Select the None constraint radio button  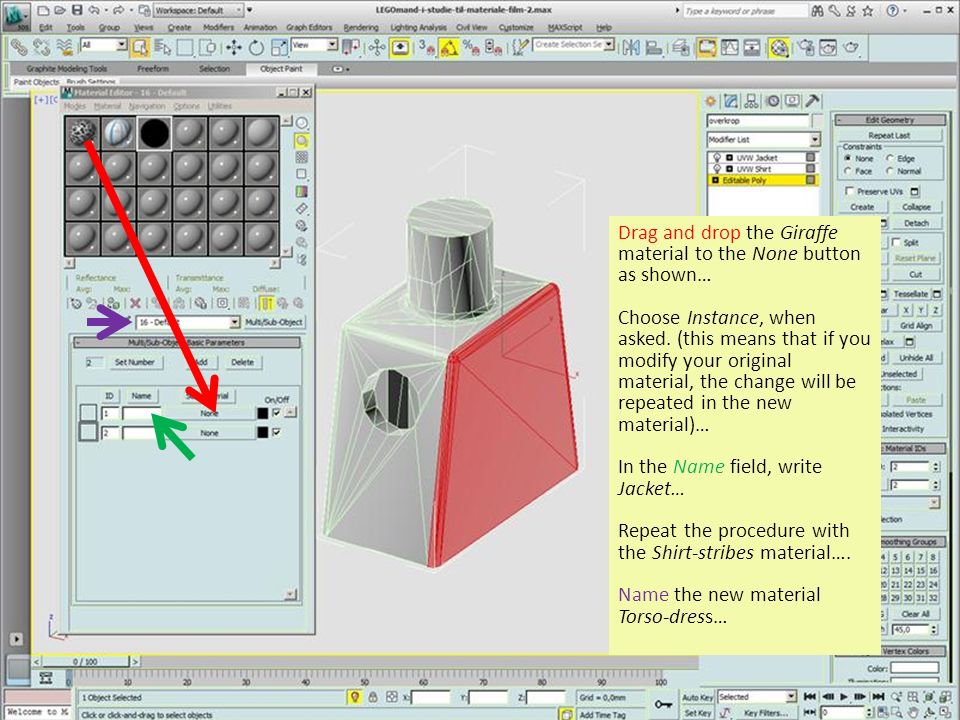click(848, 159)
